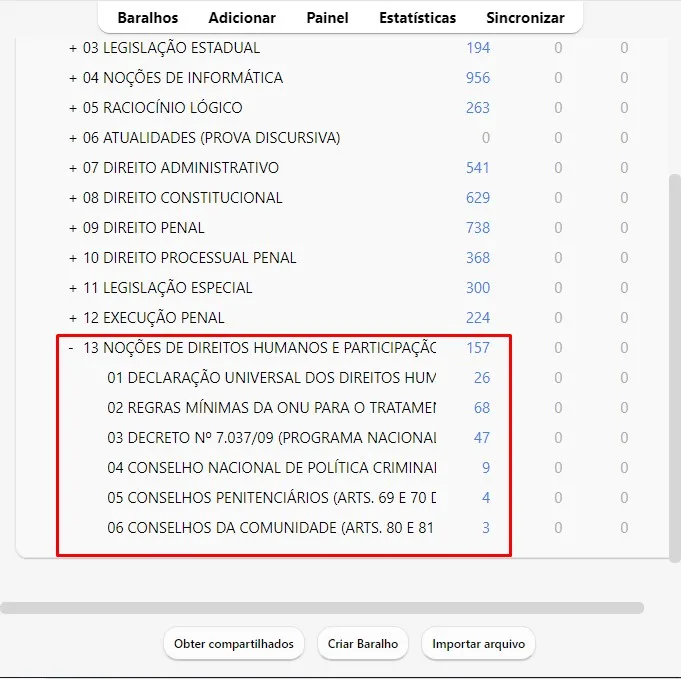681x679 pixels.
Task: Open deck 05 RACIOCÍNIO LÓGICO
Action: coord(162,108)
